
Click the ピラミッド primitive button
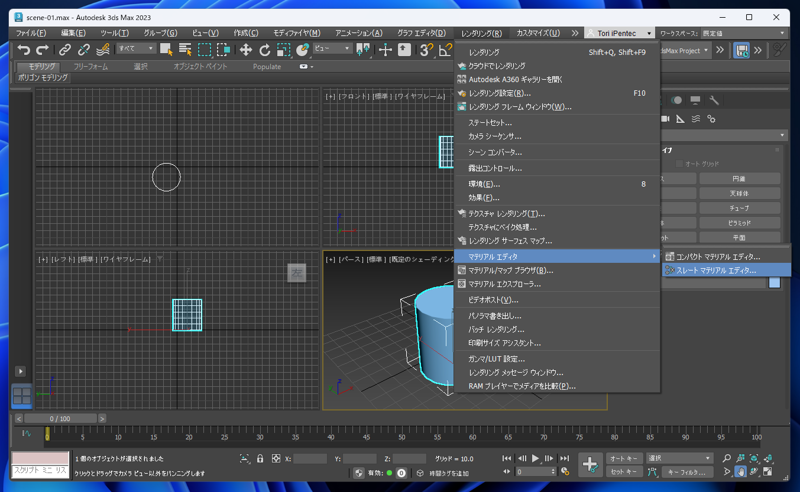pyautogui.click(x=739, y=223)
